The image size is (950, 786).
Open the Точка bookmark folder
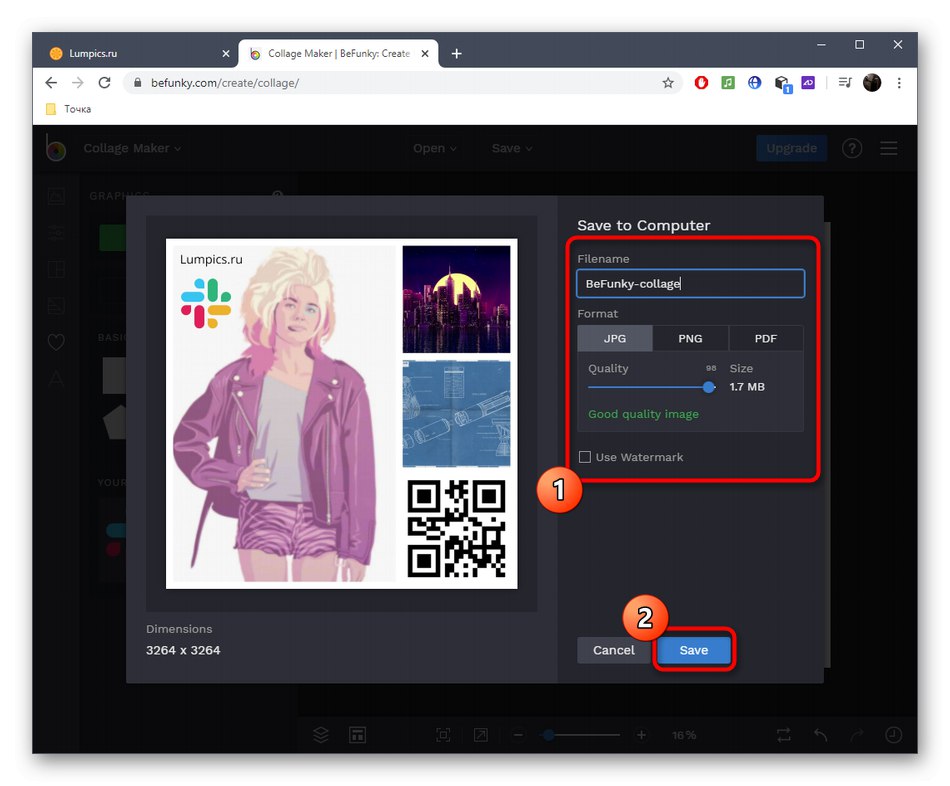pyautogui.click(x=68, y=109)
